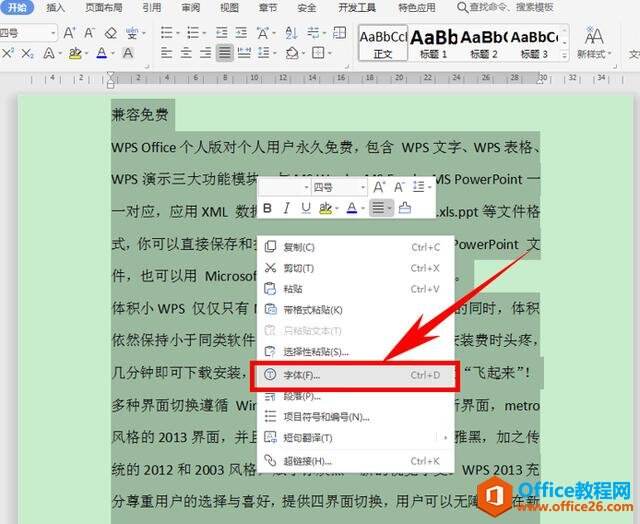Viewport: 640px width, 524px height.
Task: Click the format painter in mini toolbar
Action: pos(404,208)
